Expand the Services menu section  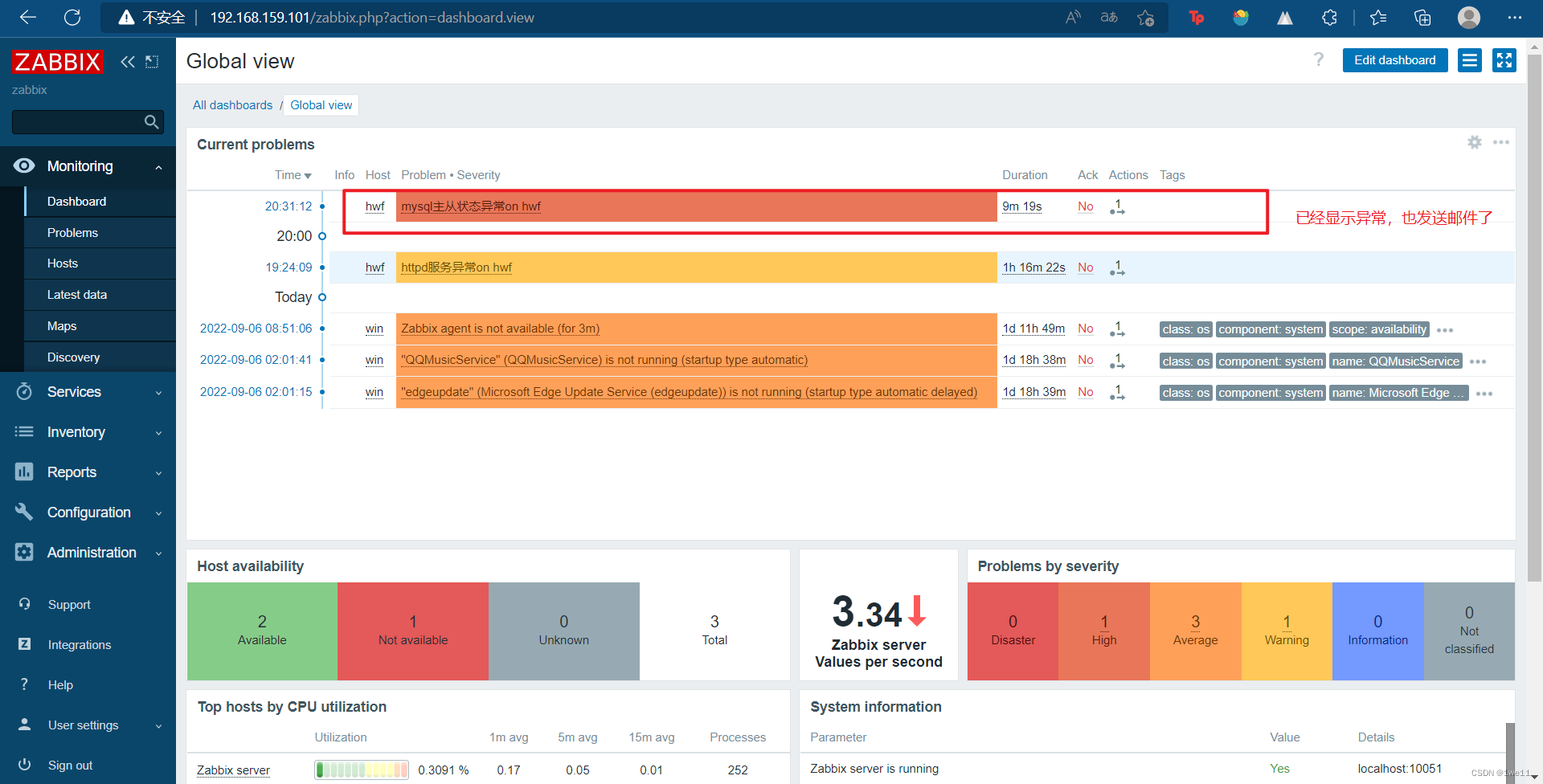(88, 392)
